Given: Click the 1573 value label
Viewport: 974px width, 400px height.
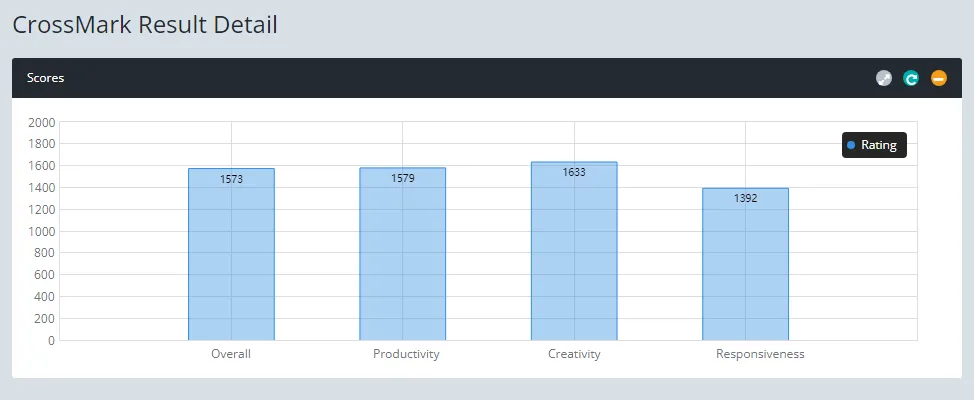Looking at the screenshot, I should [231, 179].
